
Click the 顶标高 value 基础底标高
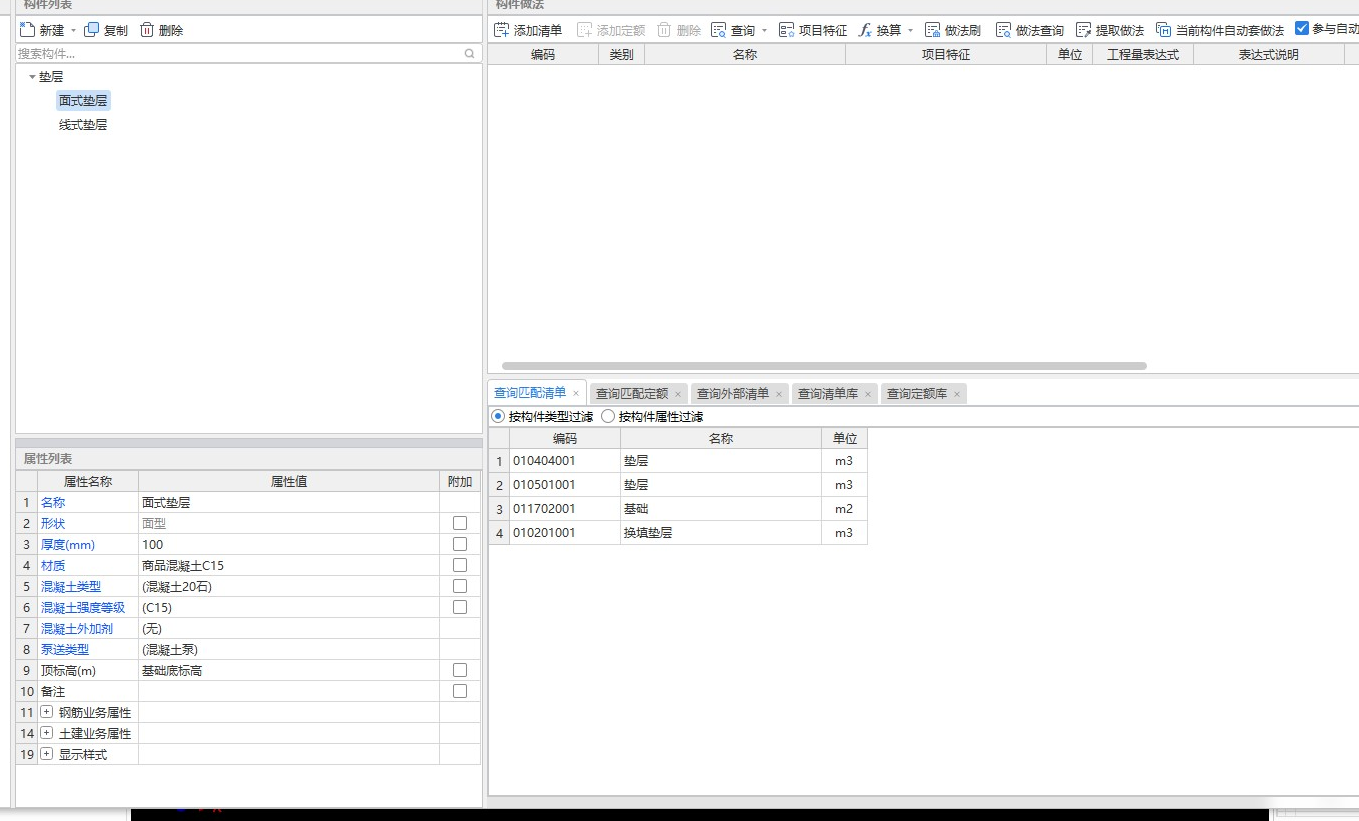[x=289, y=670]
